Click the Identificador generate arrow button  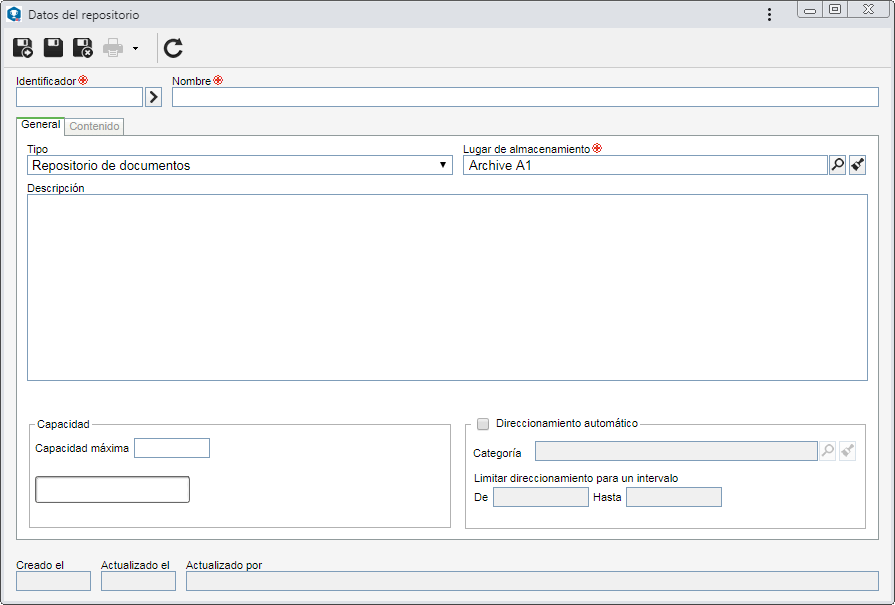coord(154,97)
